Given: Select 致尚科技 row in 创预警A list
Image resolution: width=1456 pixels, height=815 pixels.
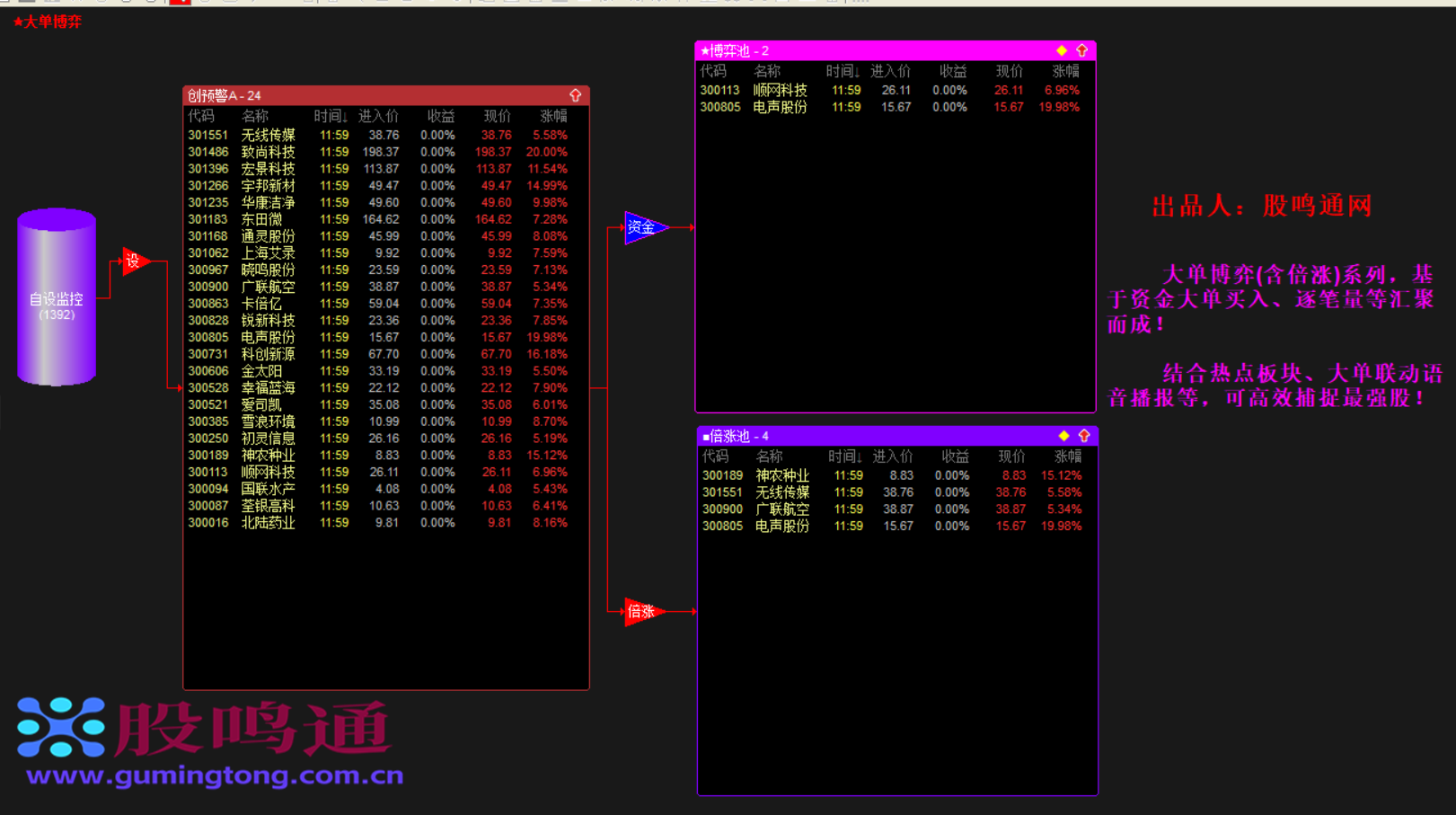Looking at the screenshot, I should 268,152.
